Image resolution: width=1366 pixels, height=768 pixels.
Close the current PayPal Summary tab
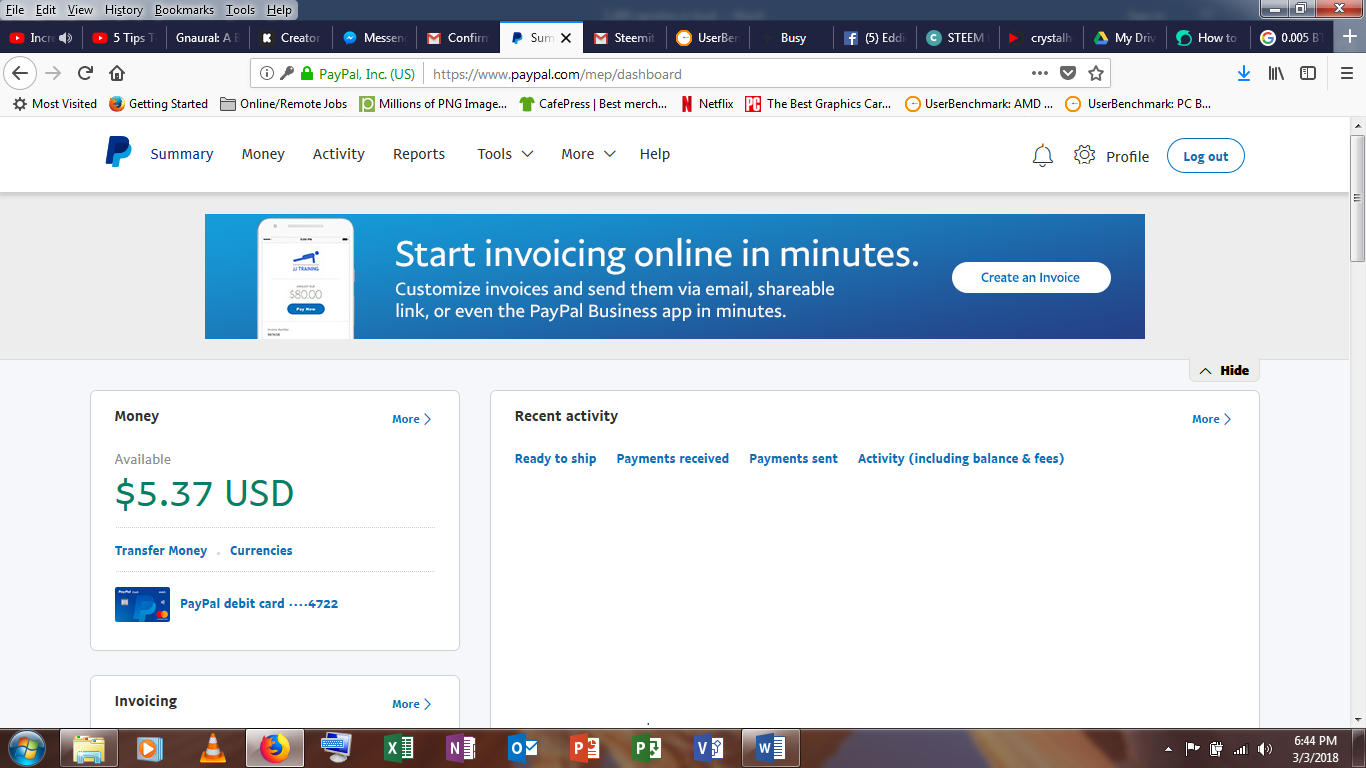[566, 38]
